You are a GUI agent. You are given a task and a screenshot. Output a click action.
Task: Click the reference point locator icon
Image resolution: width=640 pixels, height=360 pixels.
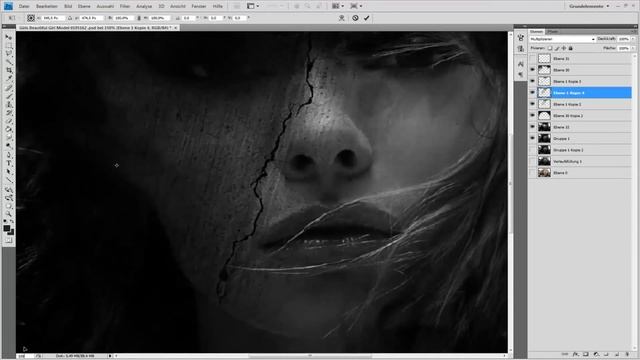[31, 18]
